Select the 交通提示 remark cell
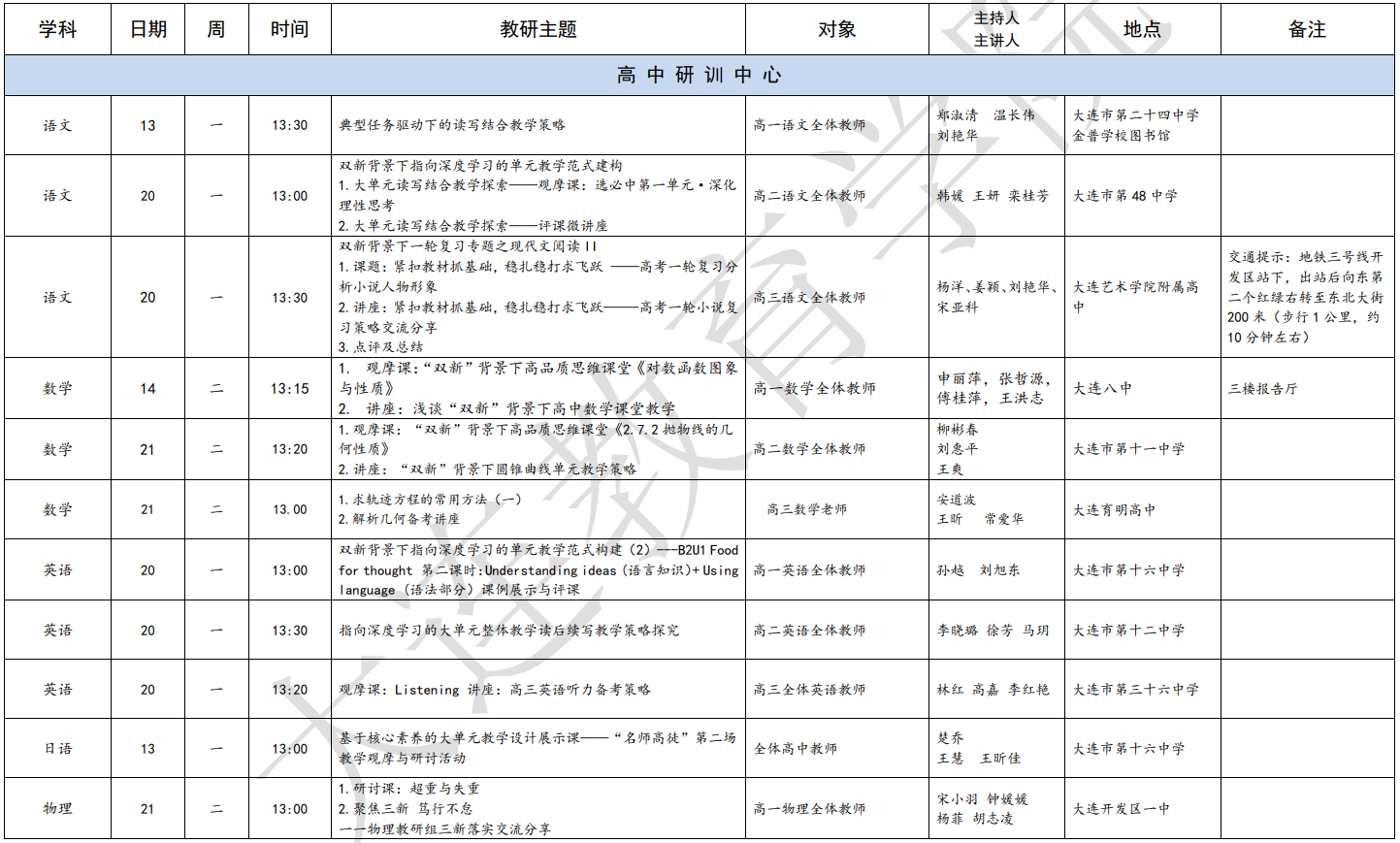 coord(1306,297)
